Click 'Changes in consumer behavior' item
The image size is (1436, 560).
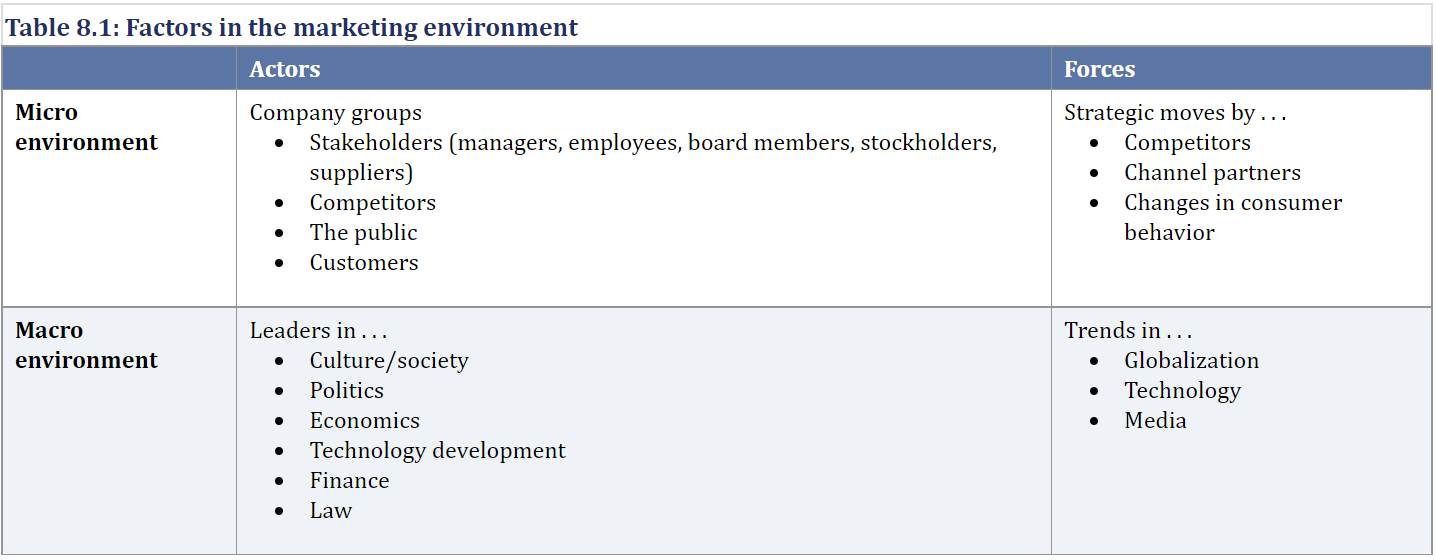pos(1233,217)
